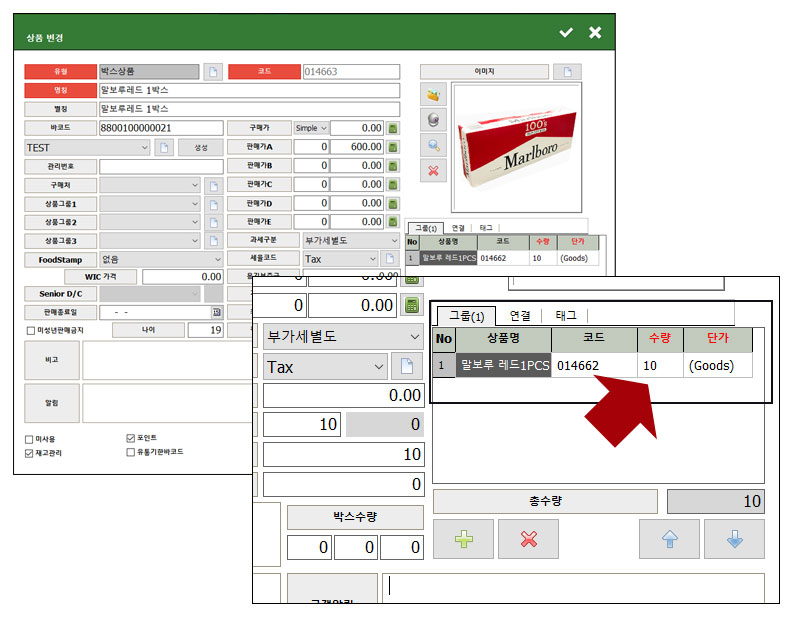This screenshot has width=800, height=618.
Task: Enable the 유통기한바코드 checkbox
Action: tap(131, 452)
